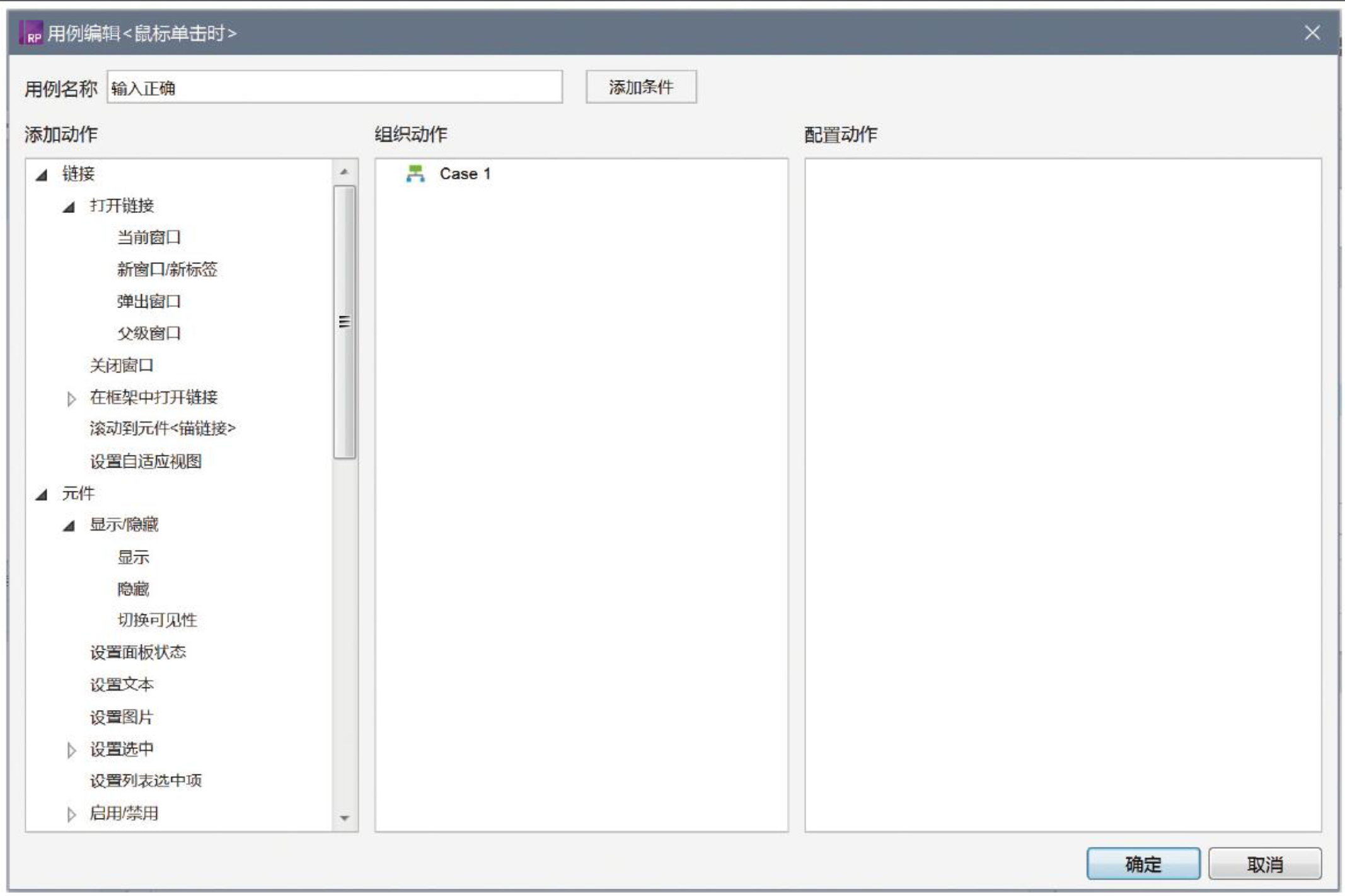The height and width of the screenshot is (896, 1345).
Task: Select the 弹出窗口 action
Action: click(149, 302)
